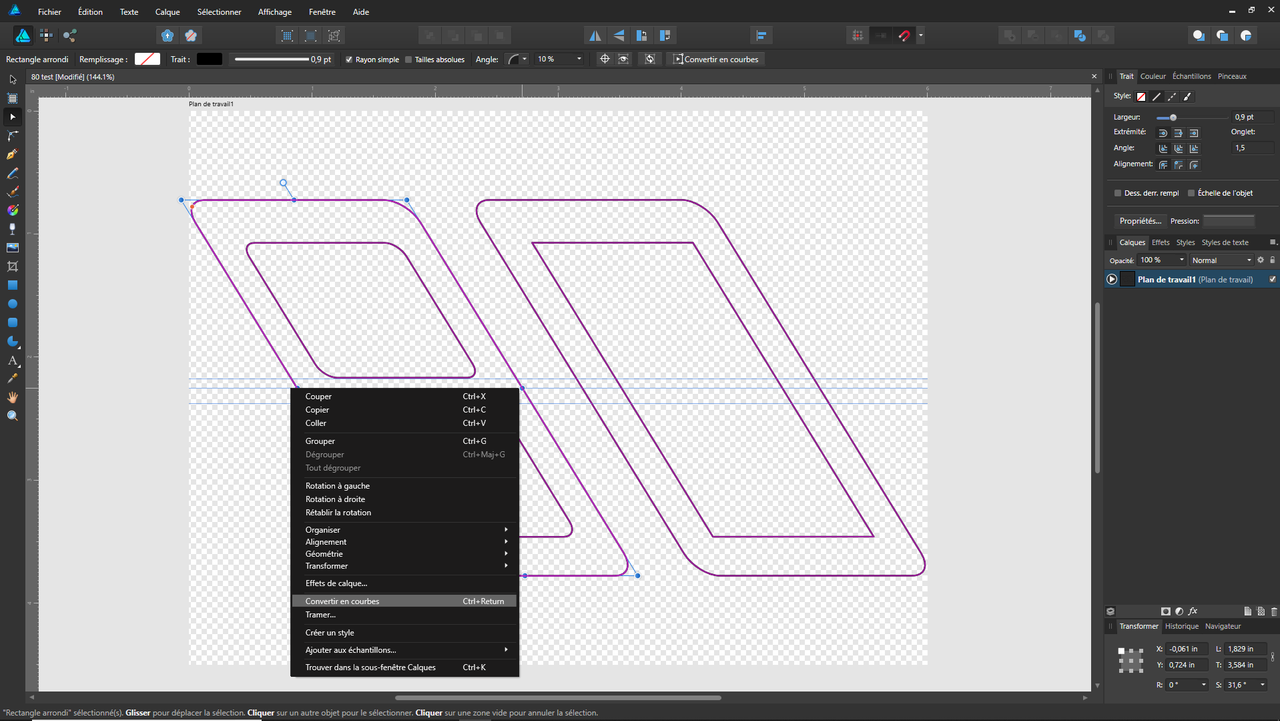Image resolution: width=1280 pixels, height=721 pixels.
Task: Click the Show Rotation Center crosshair icon
Action: tap(604, 59)
